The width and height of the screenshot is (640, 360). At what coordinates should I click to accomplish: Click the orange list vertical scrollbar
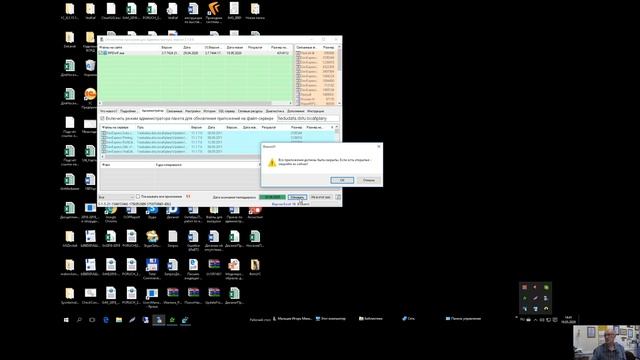tap(339, 76)
